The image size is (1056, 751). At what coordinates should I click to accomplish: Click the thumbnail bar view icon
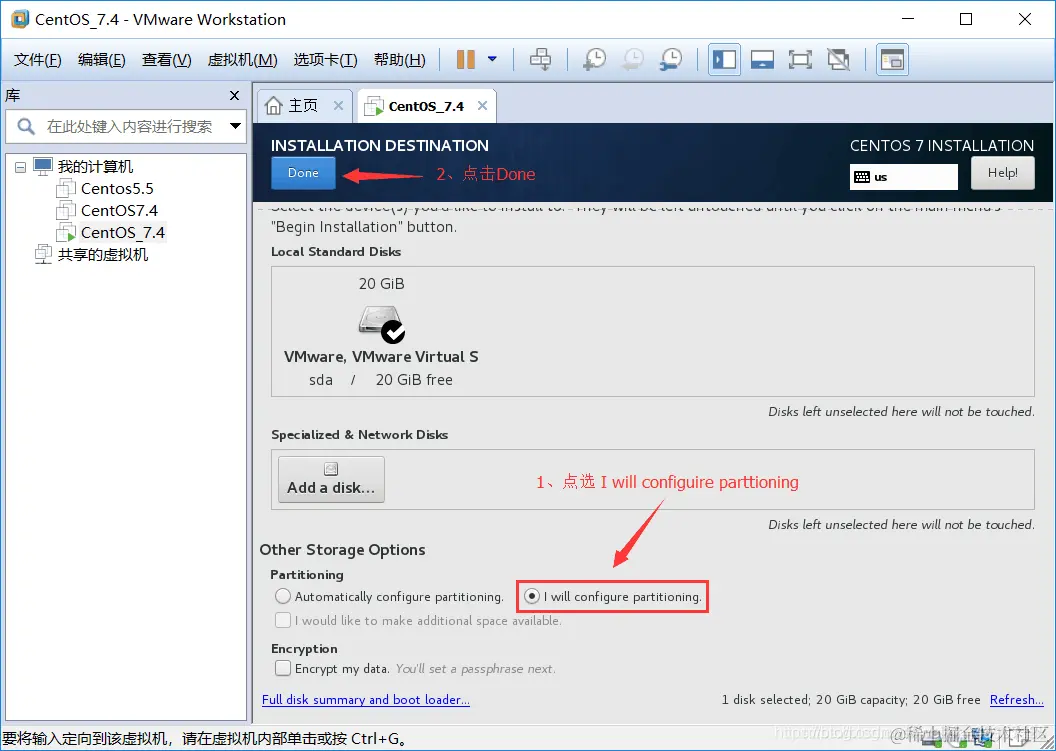point(762,59)
